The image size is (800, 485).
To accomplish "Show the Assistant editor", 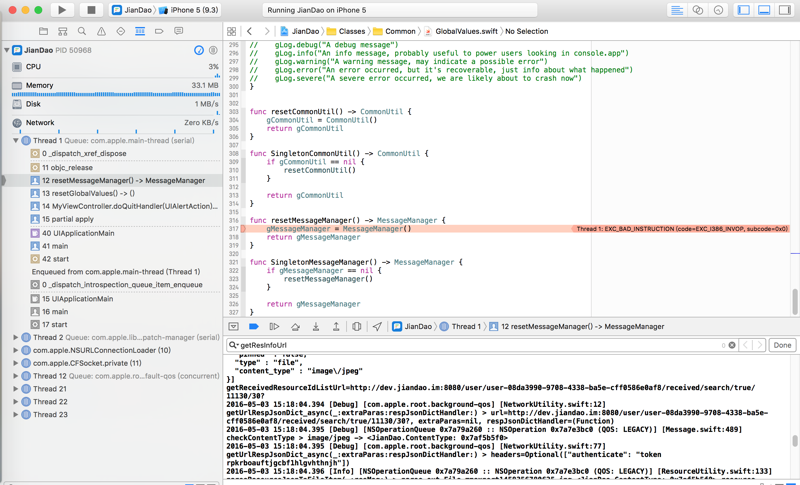I will [698, 10].
